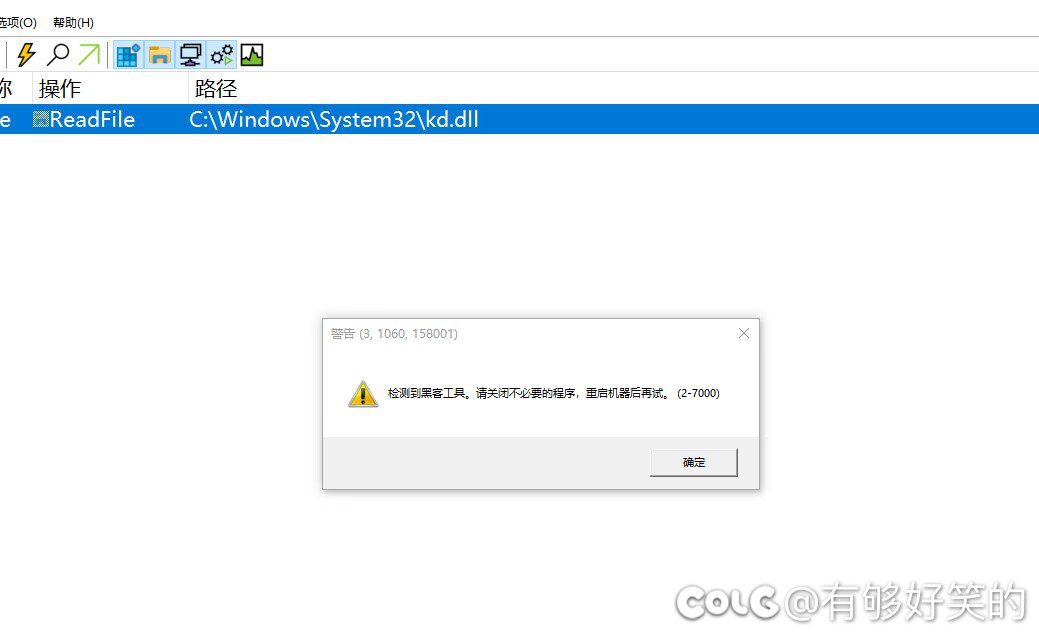Toggle Show File System Activity folder icon

point(160,55)
